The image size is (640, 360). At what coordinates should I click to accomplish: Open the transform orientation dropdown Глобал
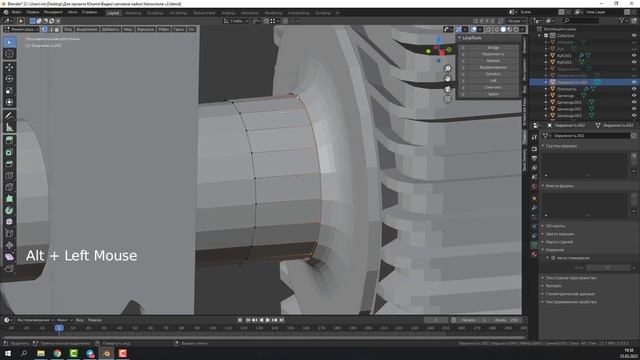click(236, 21)
